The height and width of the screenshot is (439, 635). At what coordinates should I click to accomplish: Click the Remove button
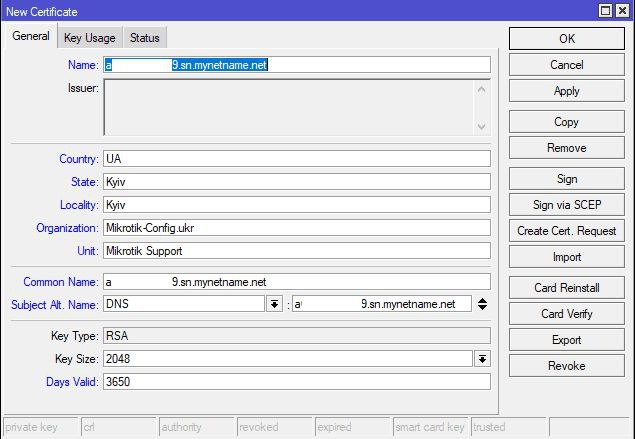click(567, 148)
